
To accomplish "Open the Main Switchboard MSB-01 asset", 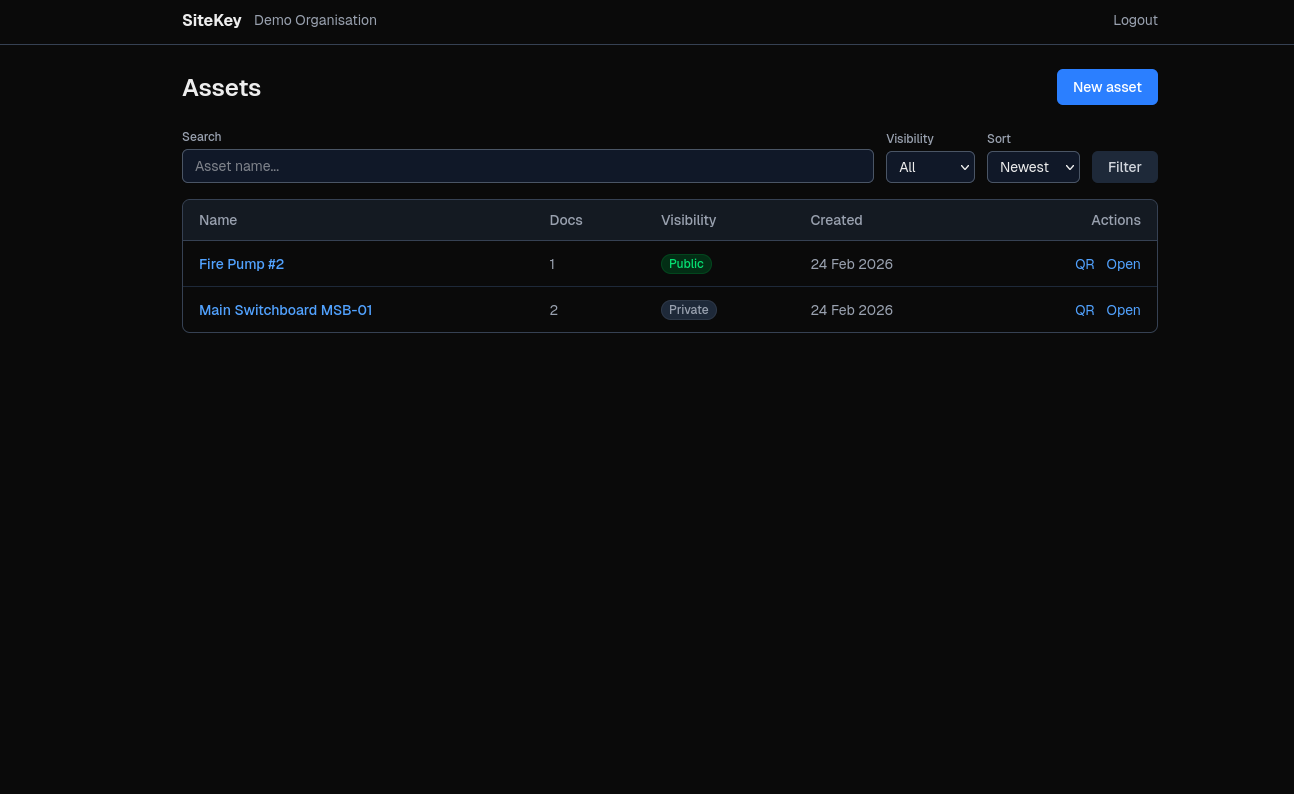I will pyautogui.click(x=285, y=310).
